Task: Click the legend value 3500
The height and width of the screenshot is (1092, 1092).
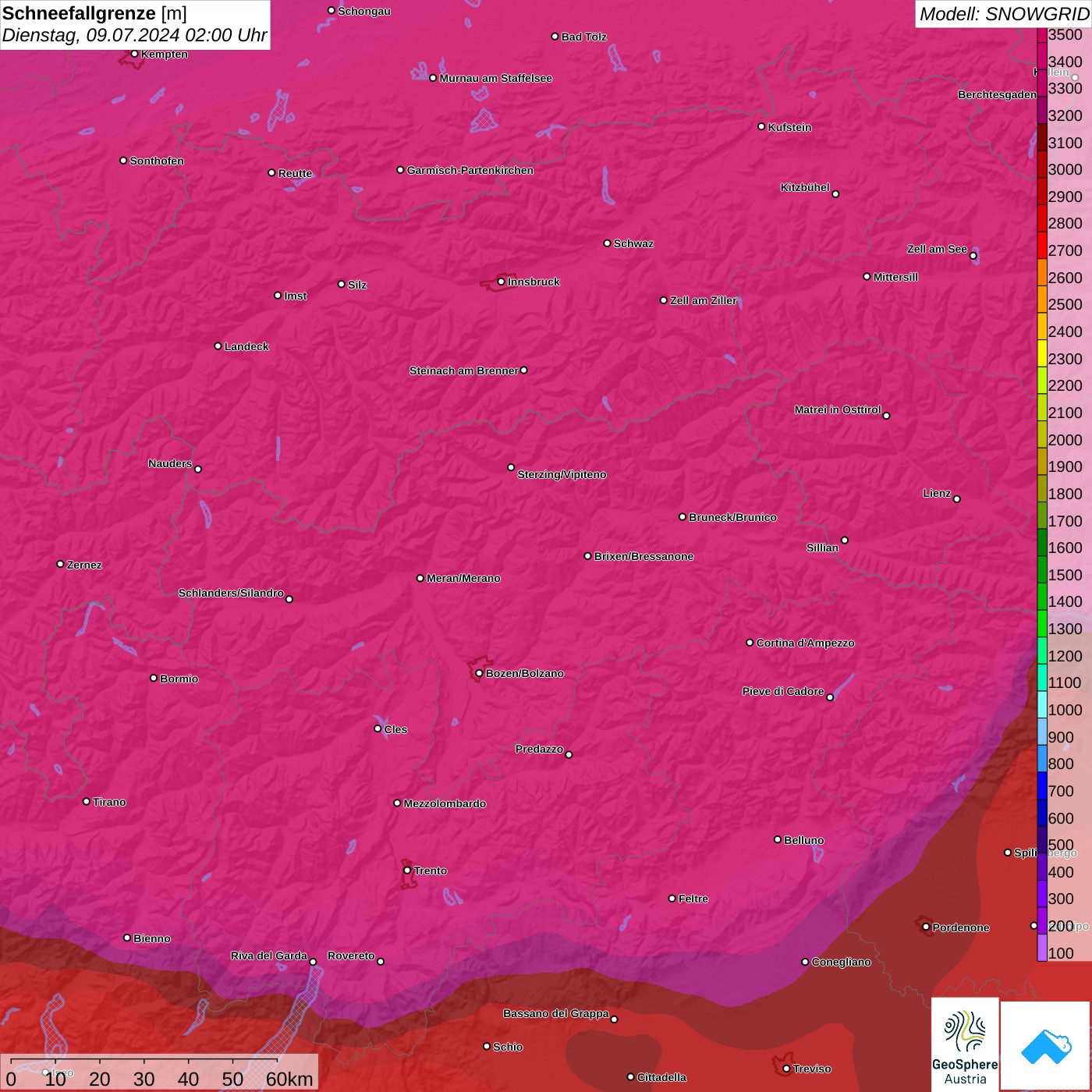Action: (1065, 34)
